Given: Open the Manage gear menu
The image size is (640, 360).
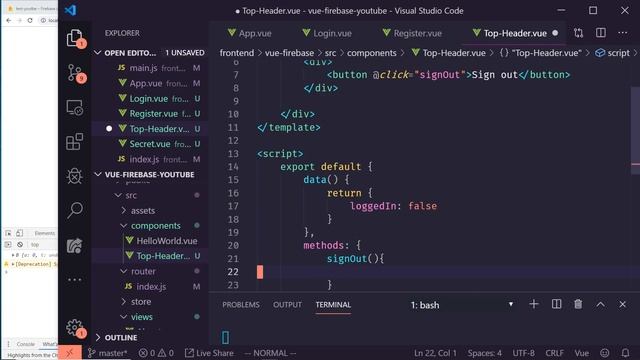Looking at the screenshot, I should coord(75,327).
